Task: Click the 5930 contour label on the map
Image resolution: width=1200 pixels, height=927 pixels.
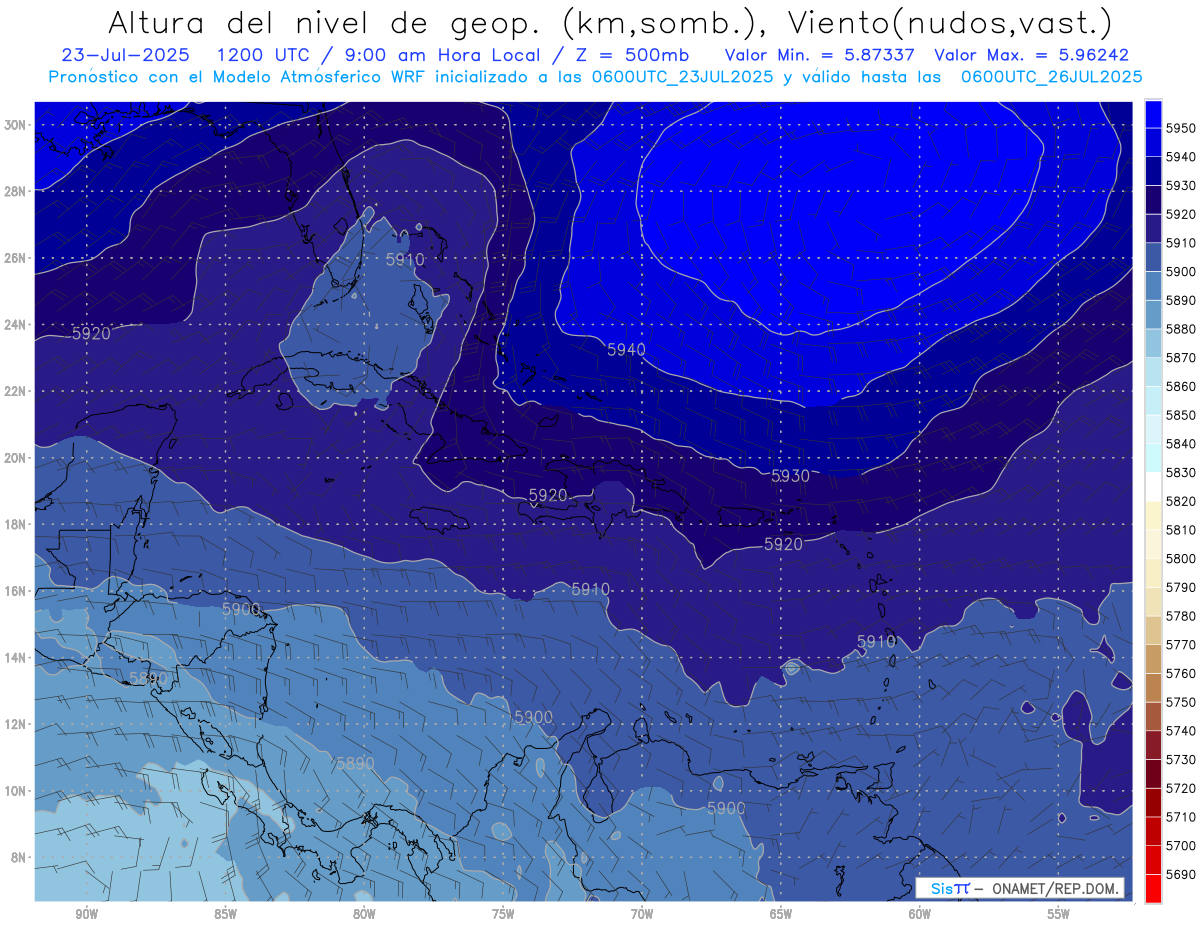Action: [790, 476]
